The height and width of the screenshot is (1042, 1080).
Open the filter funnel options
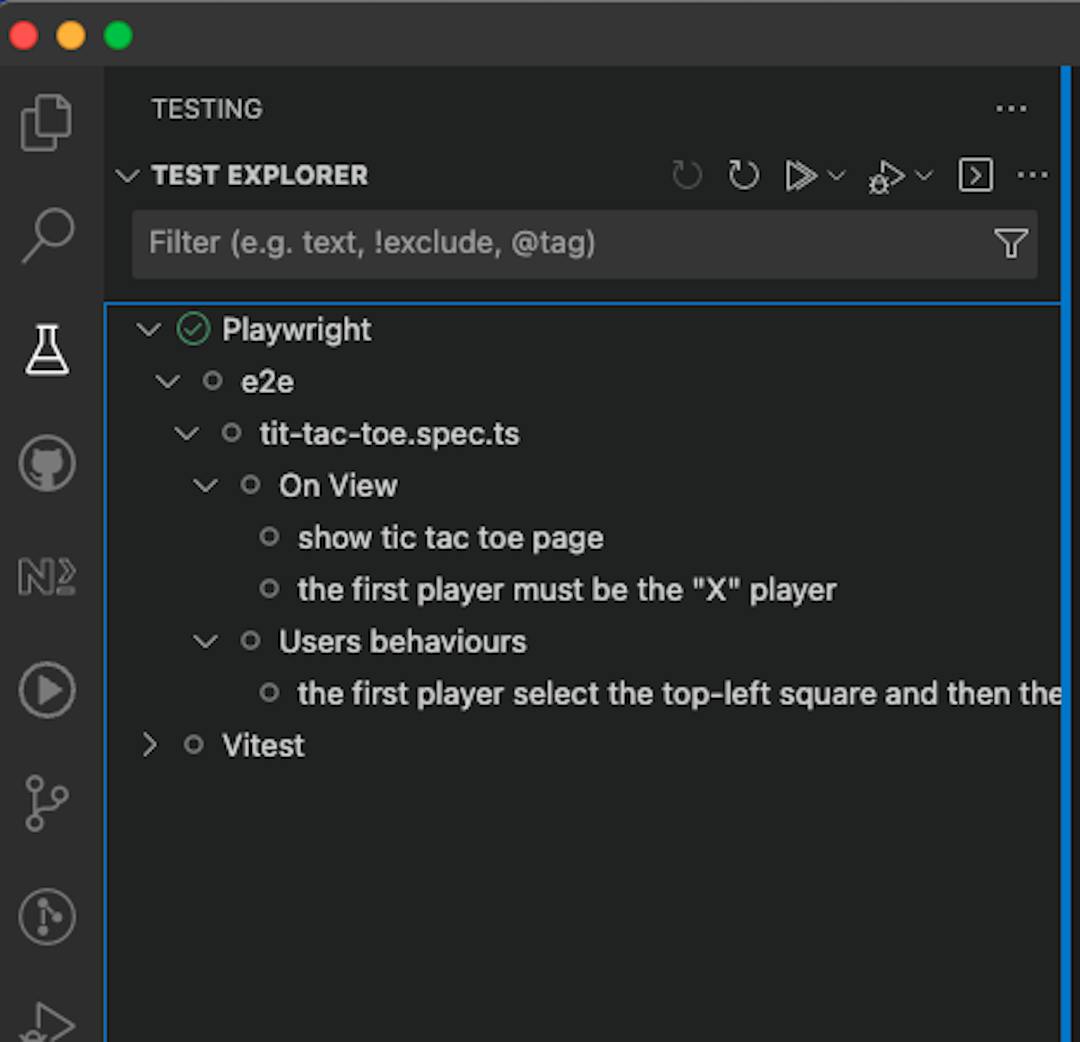coord(1011,243)
